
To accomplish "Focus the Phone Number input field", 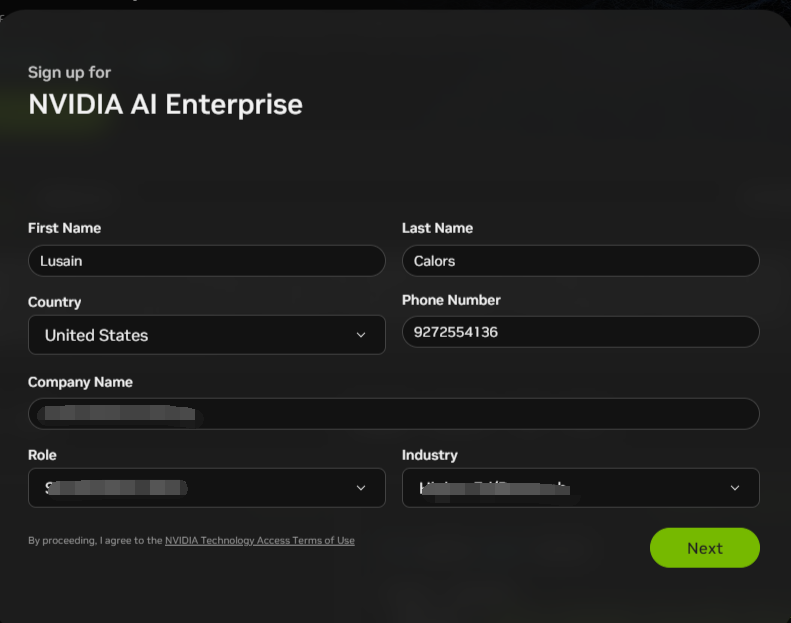I will [580, 332].
